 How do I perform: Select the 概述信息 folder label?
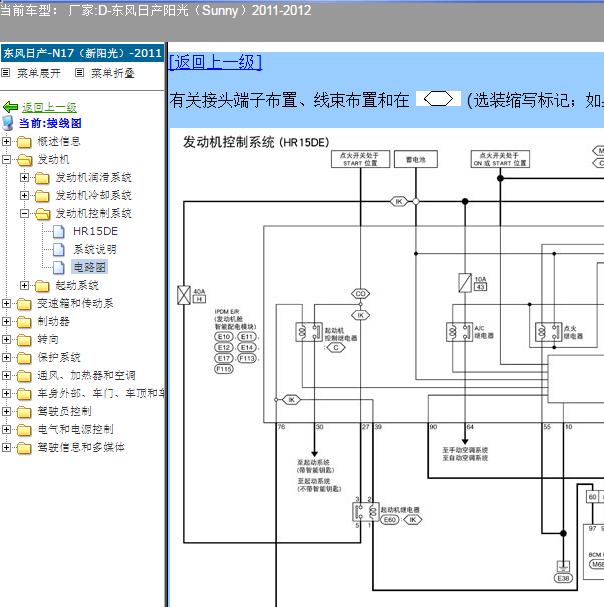point(59,141)
